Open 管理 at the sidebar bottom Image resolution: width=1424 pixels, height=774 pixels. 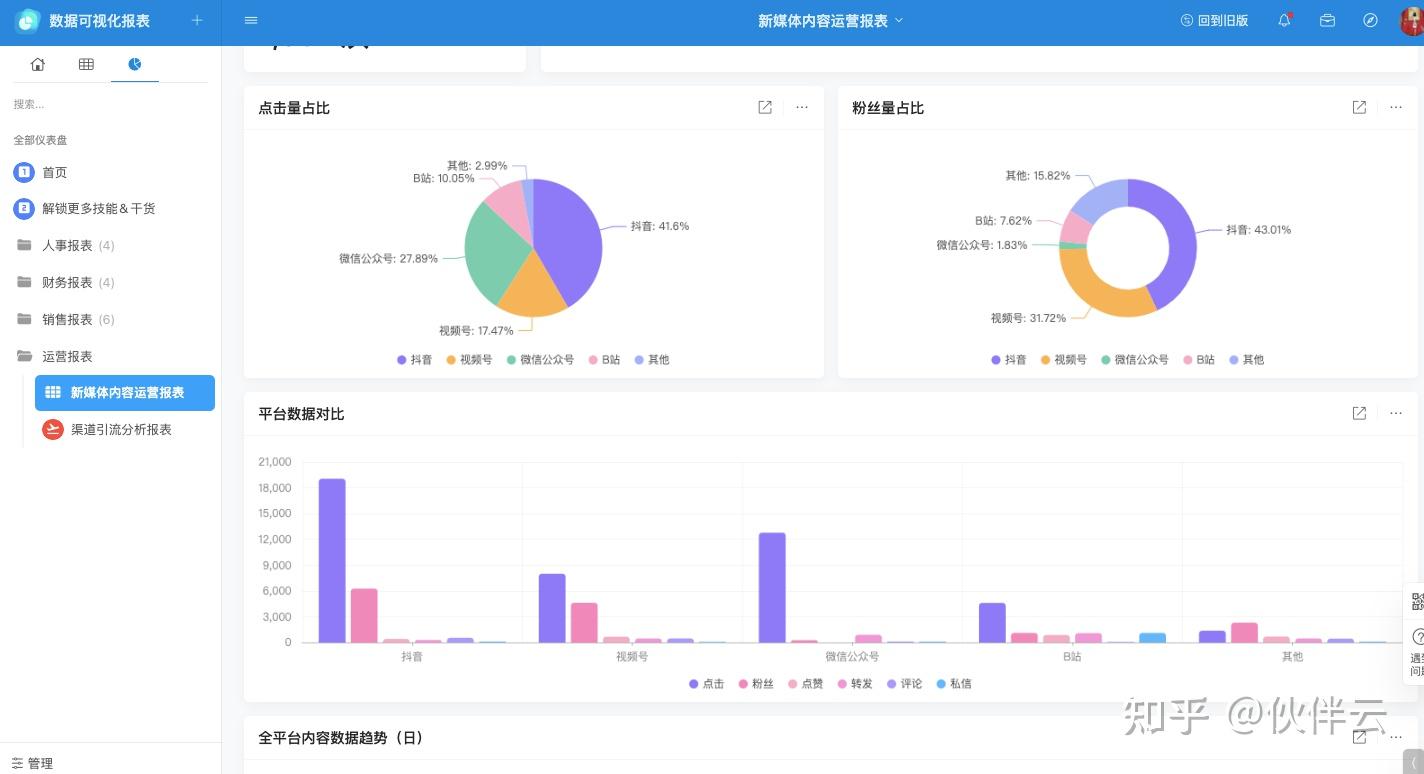pyautogui.click(x=32, y=763)
